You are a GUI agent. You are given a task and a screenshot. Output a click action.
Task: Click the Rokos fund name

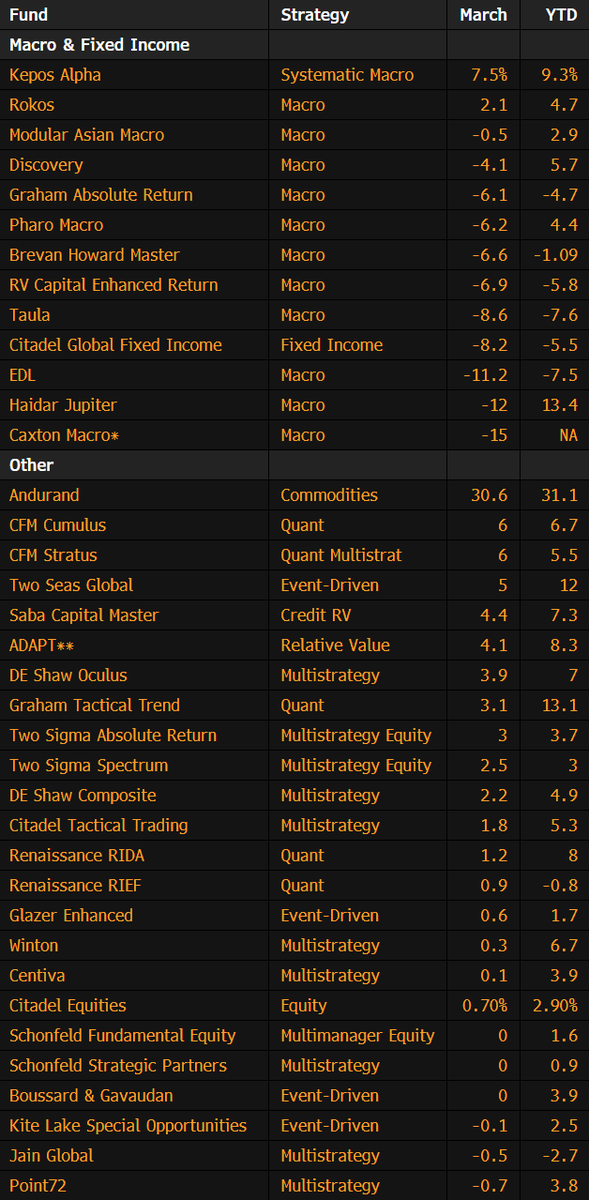[32, 105]
